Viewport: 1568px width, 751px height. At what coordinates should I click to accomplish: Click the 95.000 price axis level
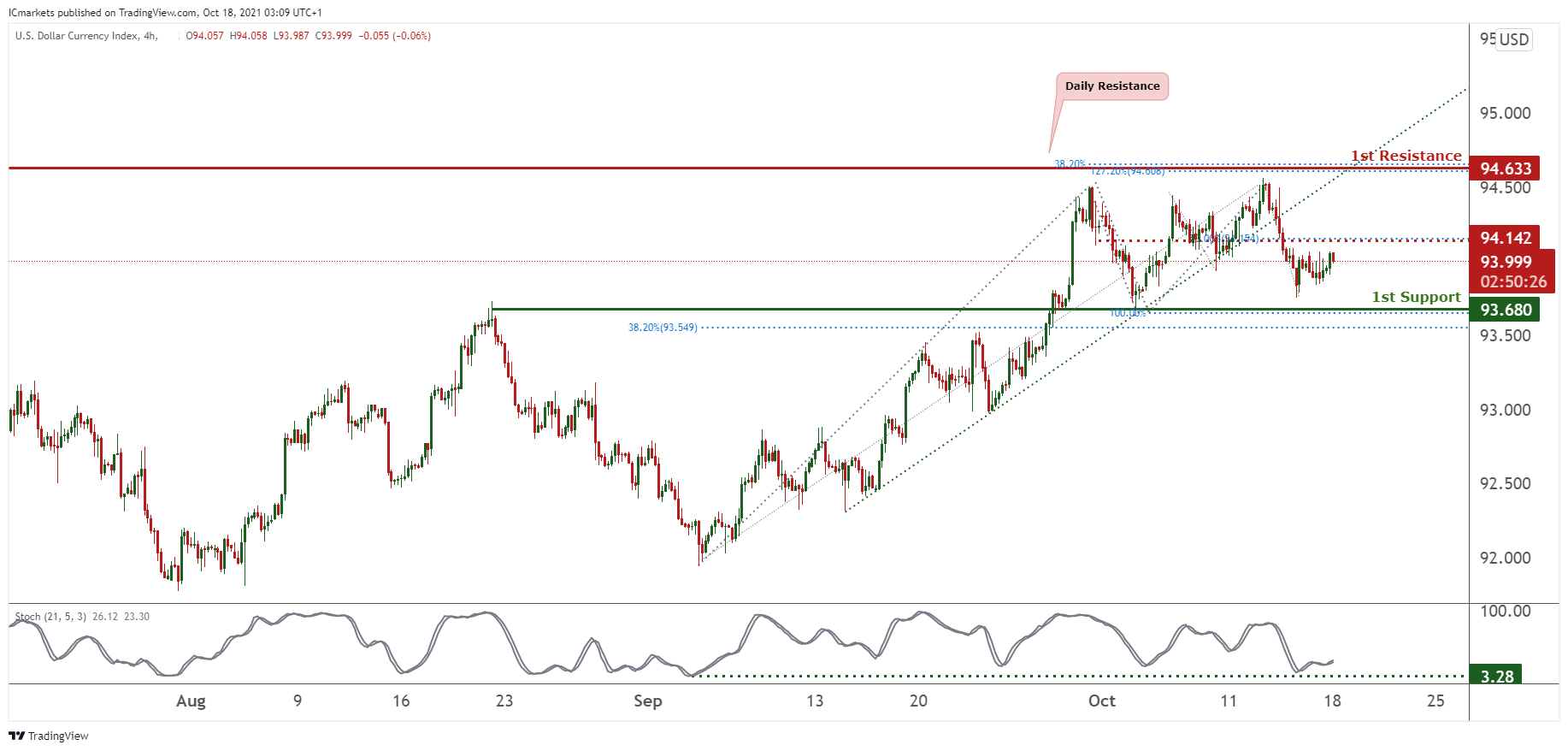[1505, 113]
